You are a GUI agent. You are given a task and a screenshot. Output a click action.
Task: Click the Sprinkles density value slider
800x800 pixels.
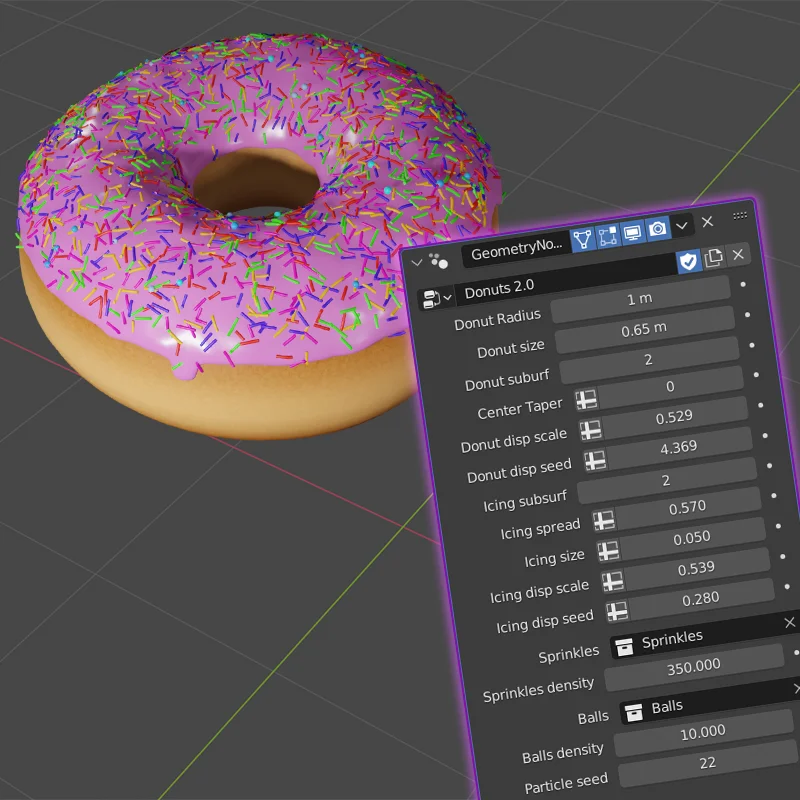point(694,666)
